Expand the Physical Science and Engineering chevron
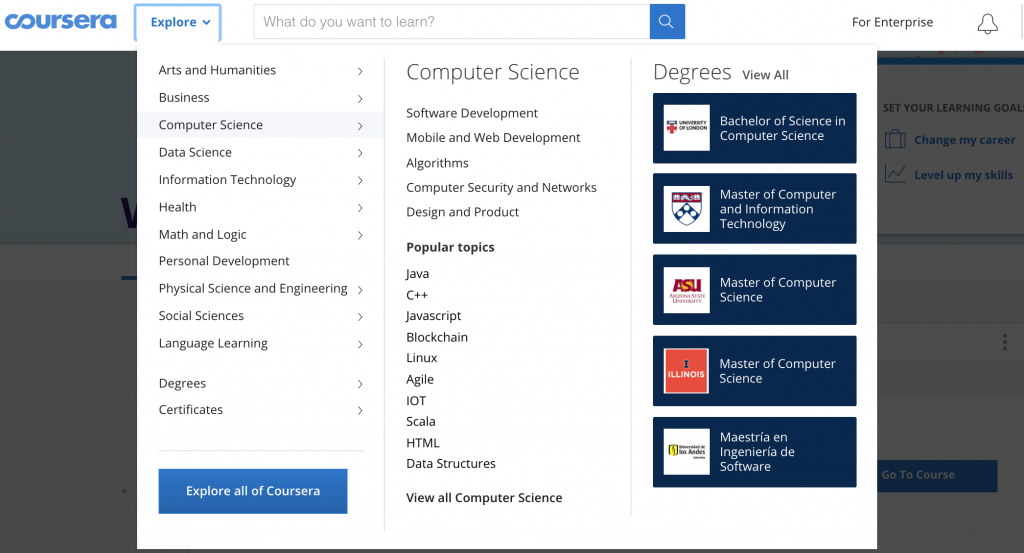 point(360,289)
